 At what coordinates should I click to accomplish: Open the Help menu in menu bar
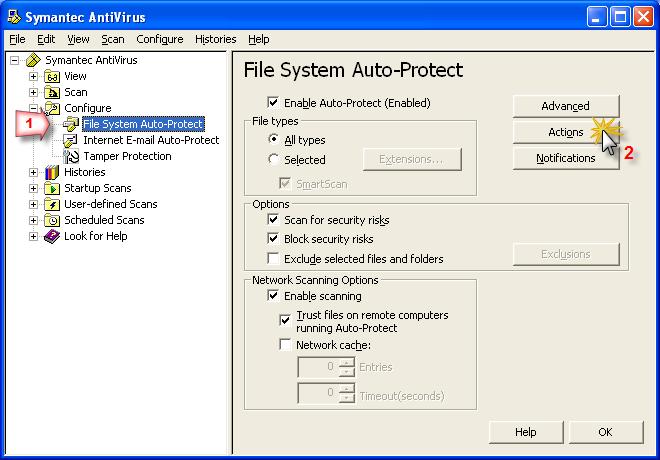click(258, 39)
